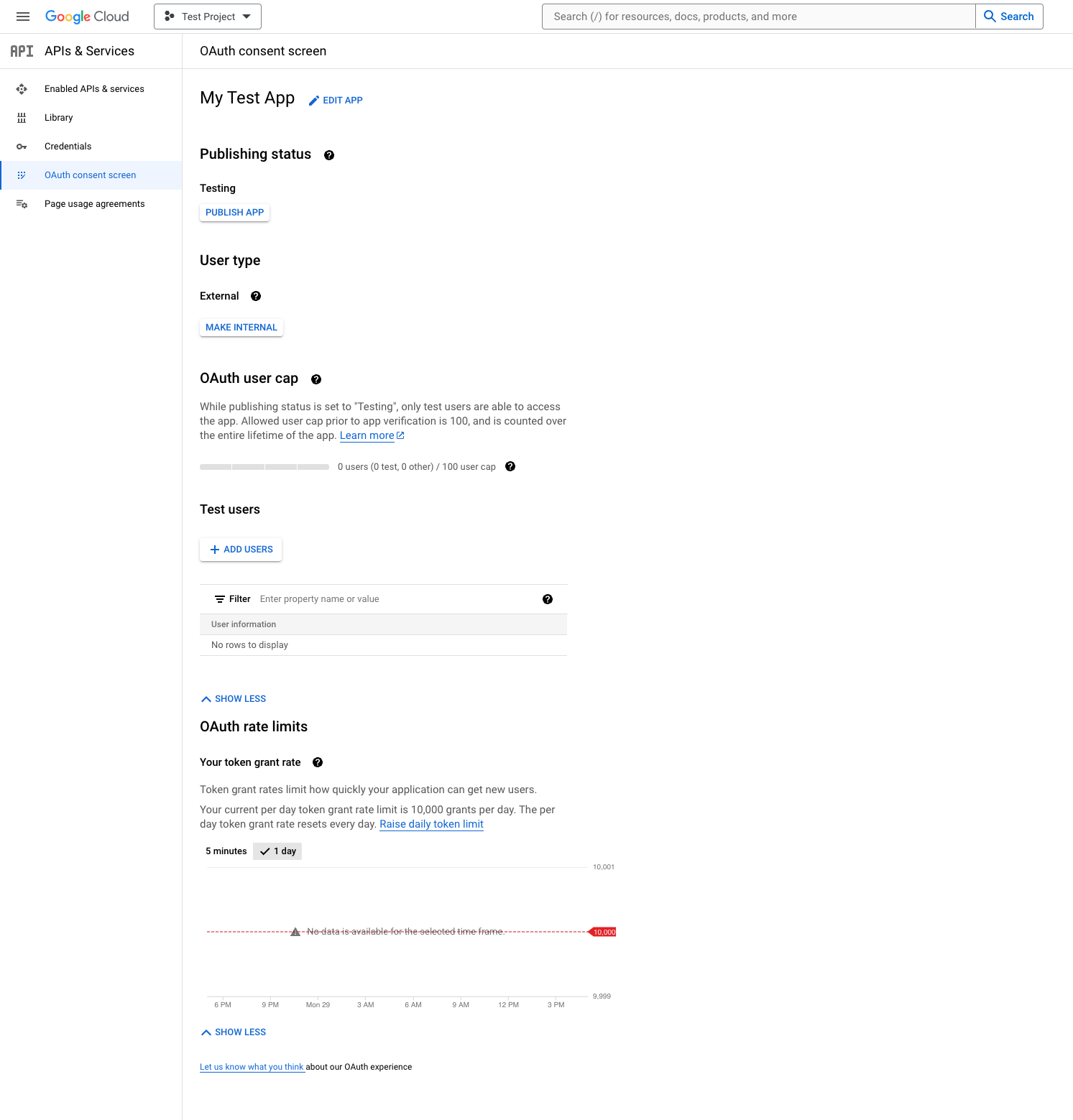Click 'No rows to display' text
The image size is (1073, 1120).
(249, 645)
